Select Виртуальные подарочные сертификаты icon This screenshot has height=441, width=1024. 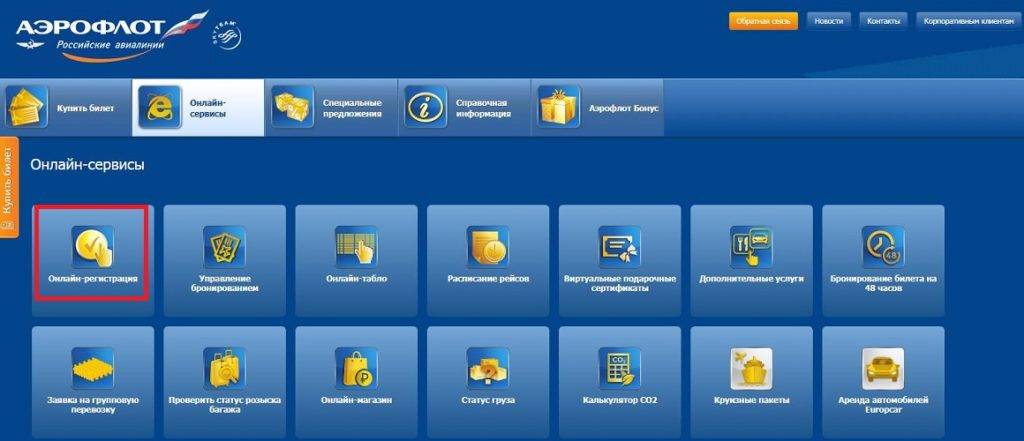(620, 245)
